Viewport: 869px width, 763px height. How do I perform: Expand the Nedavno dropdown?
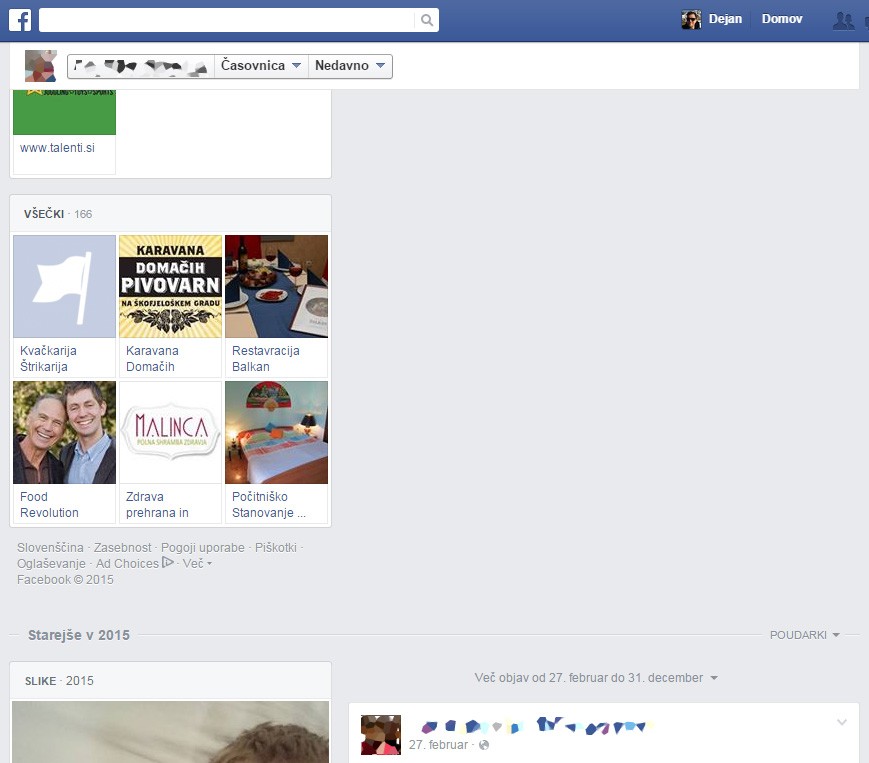[350, 66]
